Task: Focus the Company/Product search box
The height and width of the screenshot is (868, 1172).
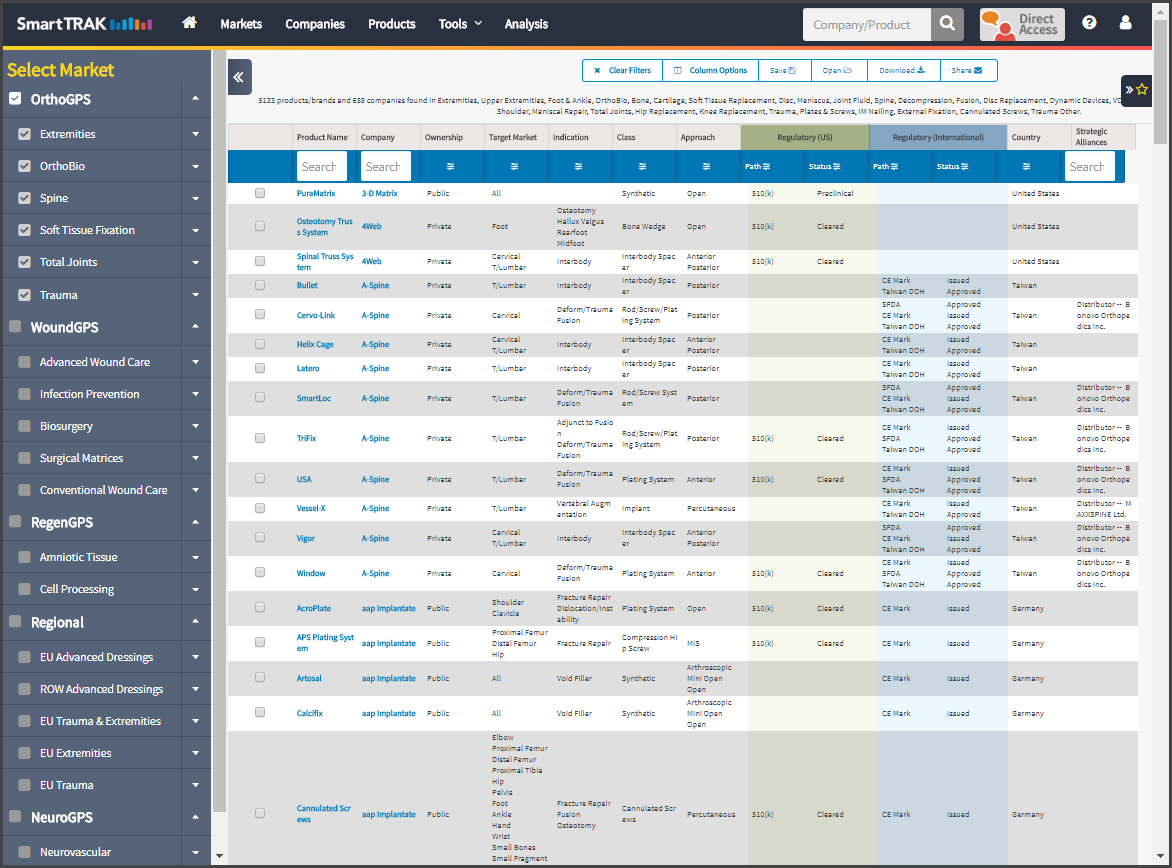Action: pos(867,25)
